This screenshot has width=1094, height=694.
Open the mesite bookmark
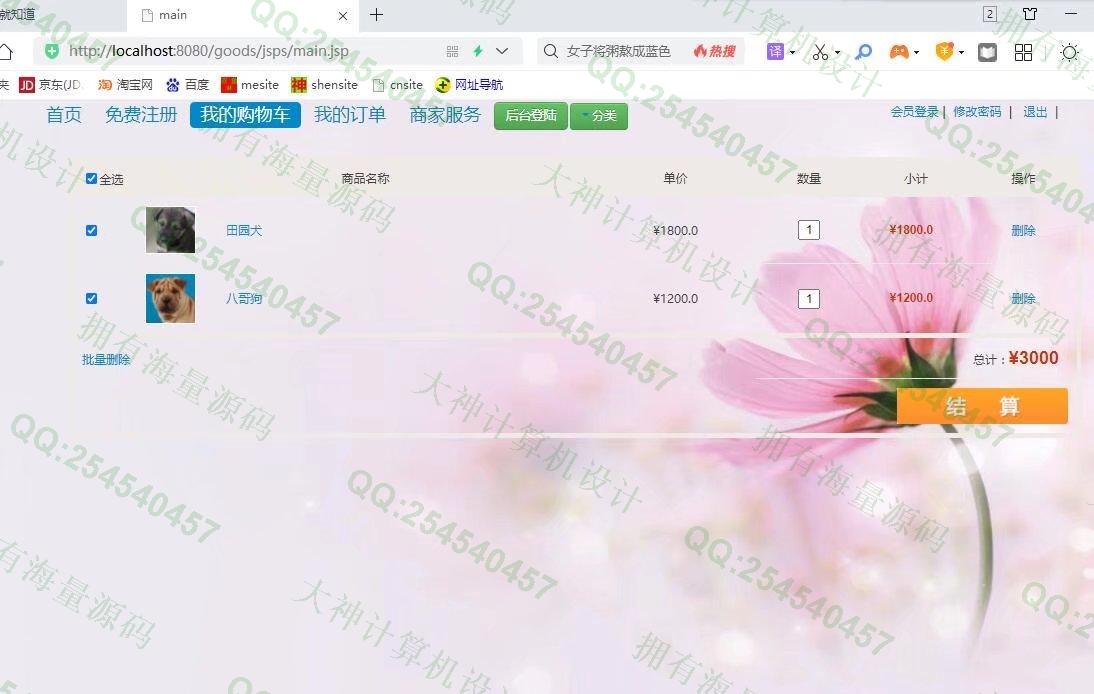tap(250, 85)
